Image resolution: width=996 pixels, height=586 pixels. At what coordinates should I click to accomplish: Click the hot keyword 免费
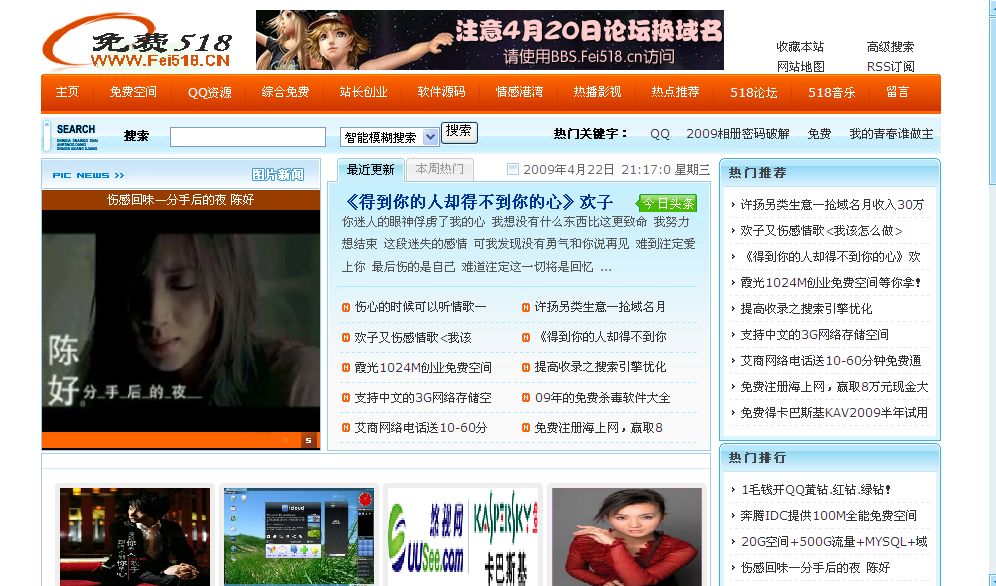coord(819,134)
